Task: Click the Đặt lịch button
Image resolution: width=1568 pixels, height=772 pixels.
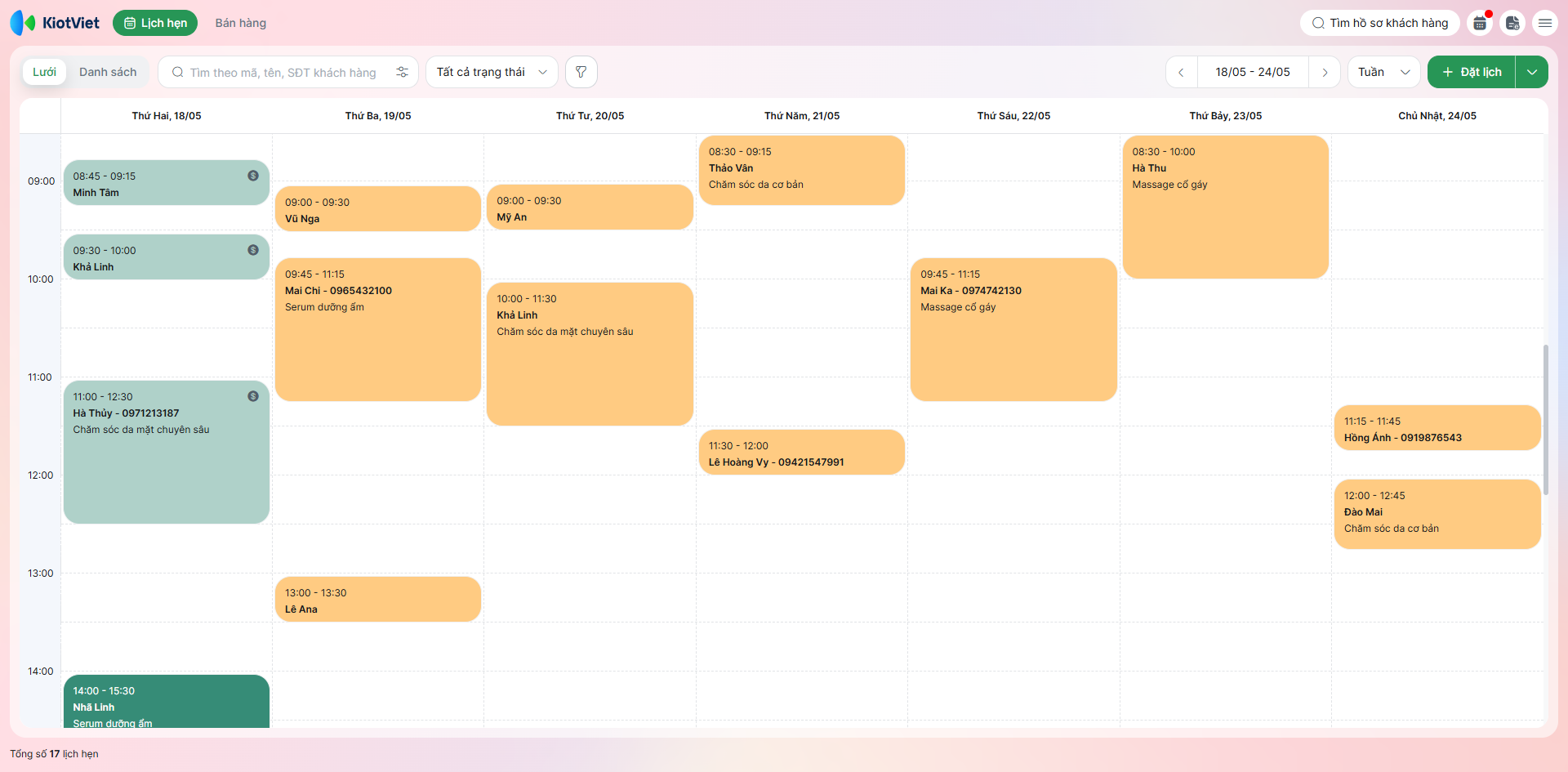Action: click(x=1472, y=72)
